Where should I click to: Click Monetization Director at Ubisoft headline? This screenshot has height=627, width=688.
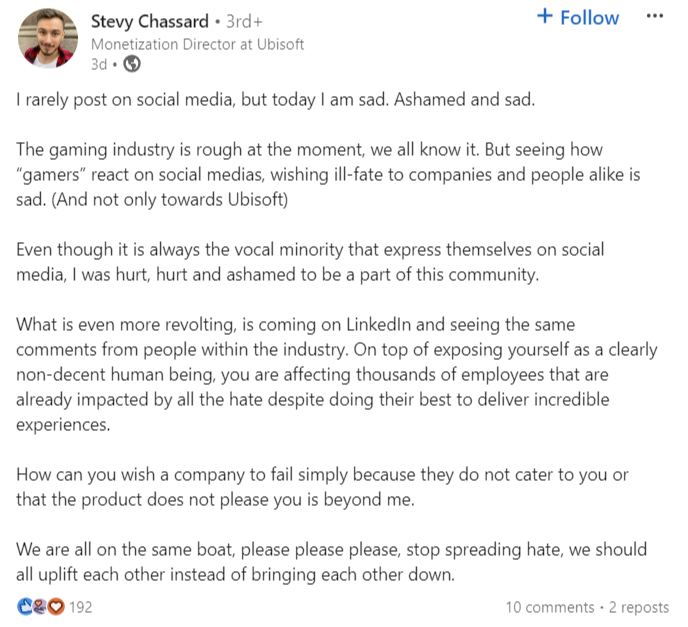pos(197,44)
